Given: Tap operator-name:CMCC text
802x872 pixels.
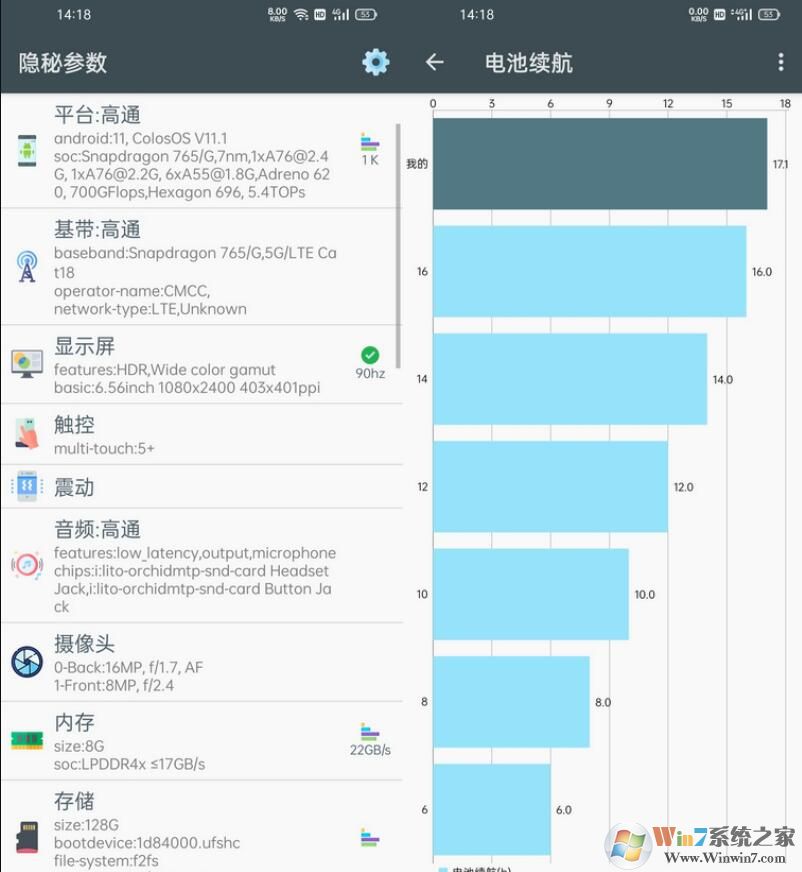Looking at the screenshot, I should [x=132, y=291].
